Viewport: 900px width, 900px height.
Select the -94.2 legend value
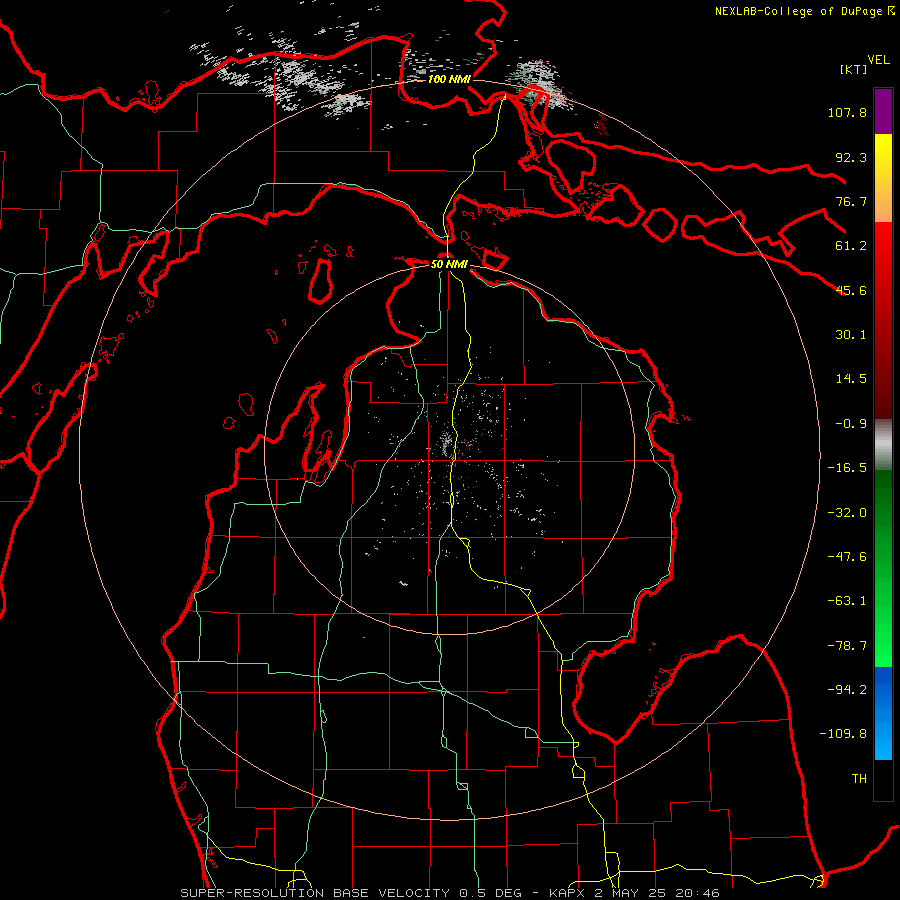click(x=847, y=690)
